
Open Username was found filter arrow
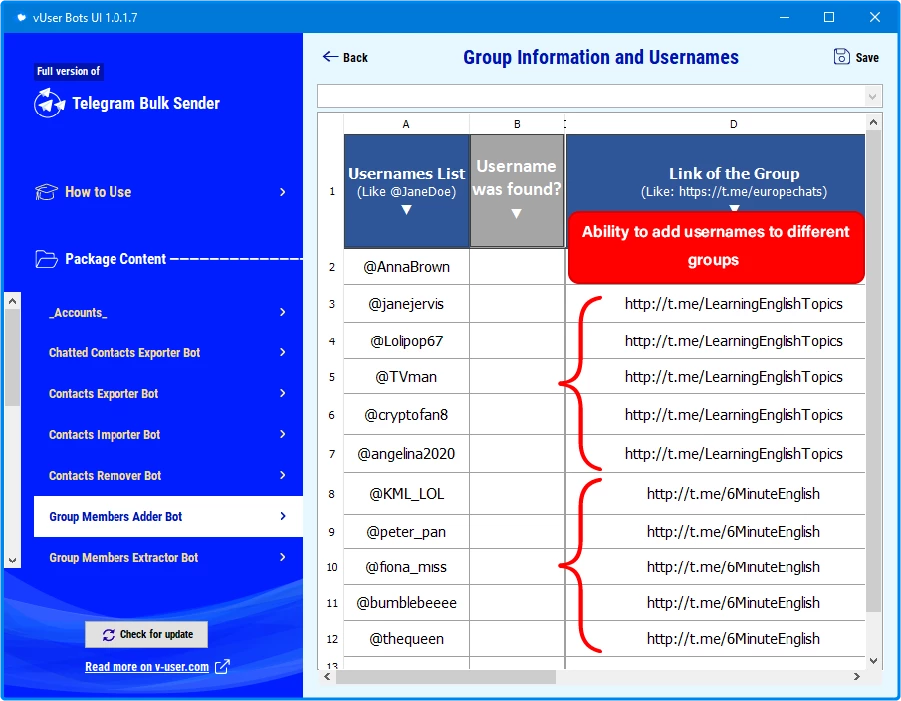pyautogui.click(x=517, y=214)
